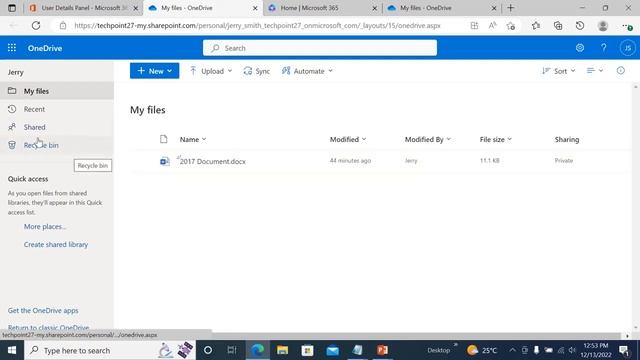Screen dimensions: 640x360
Task: Open Modified column header dropdown
Action: pos(348,139)
